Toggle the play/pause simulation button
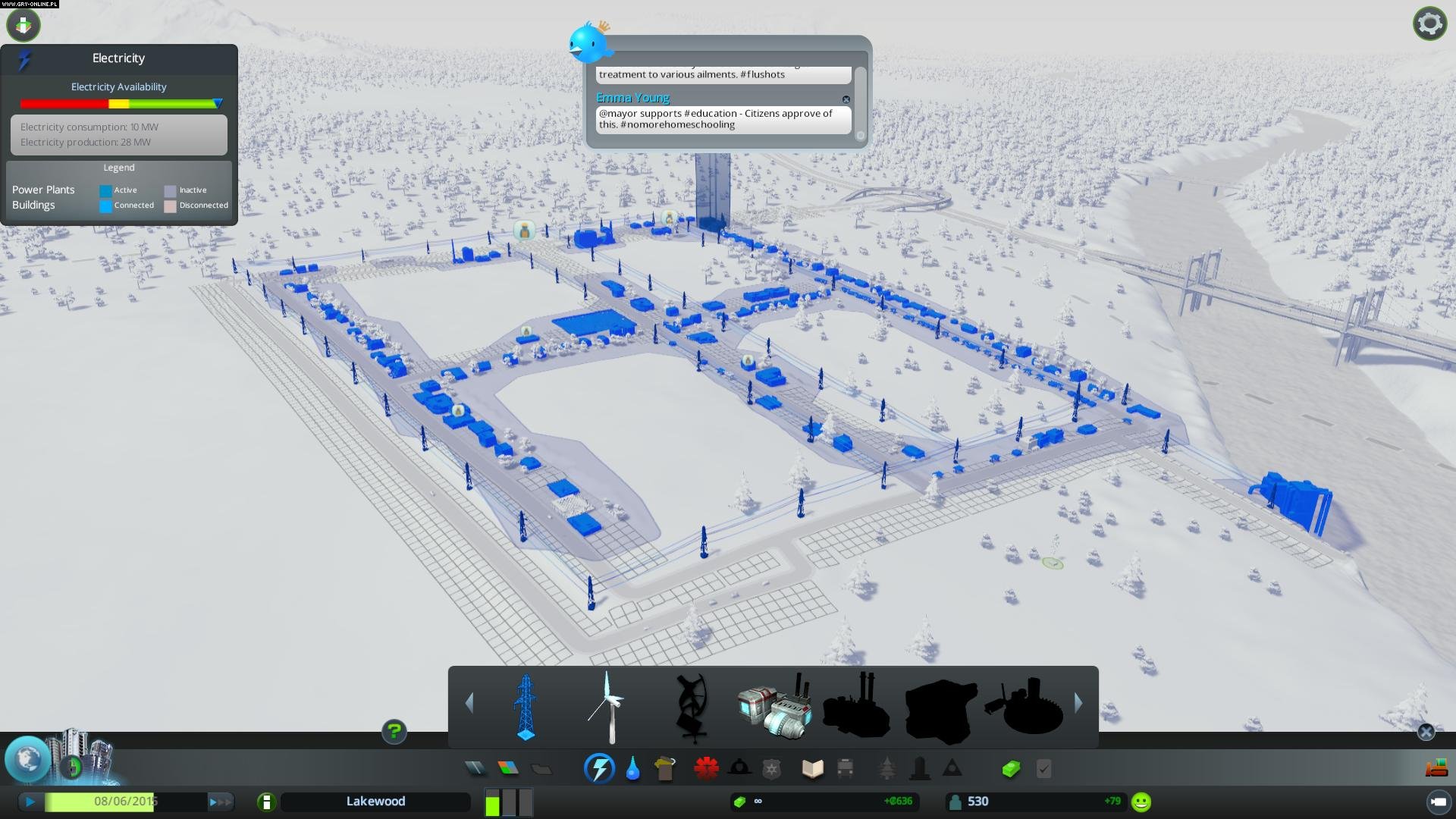The height and width of the screenshot is (819, 1456). click(30, 802)
